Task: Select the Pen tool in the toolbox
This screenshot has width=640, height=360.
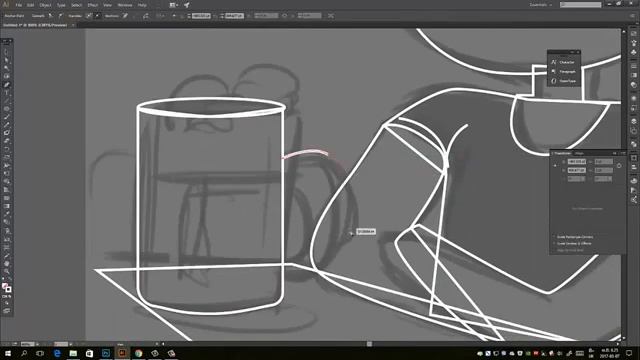Action: coord(7,85)
